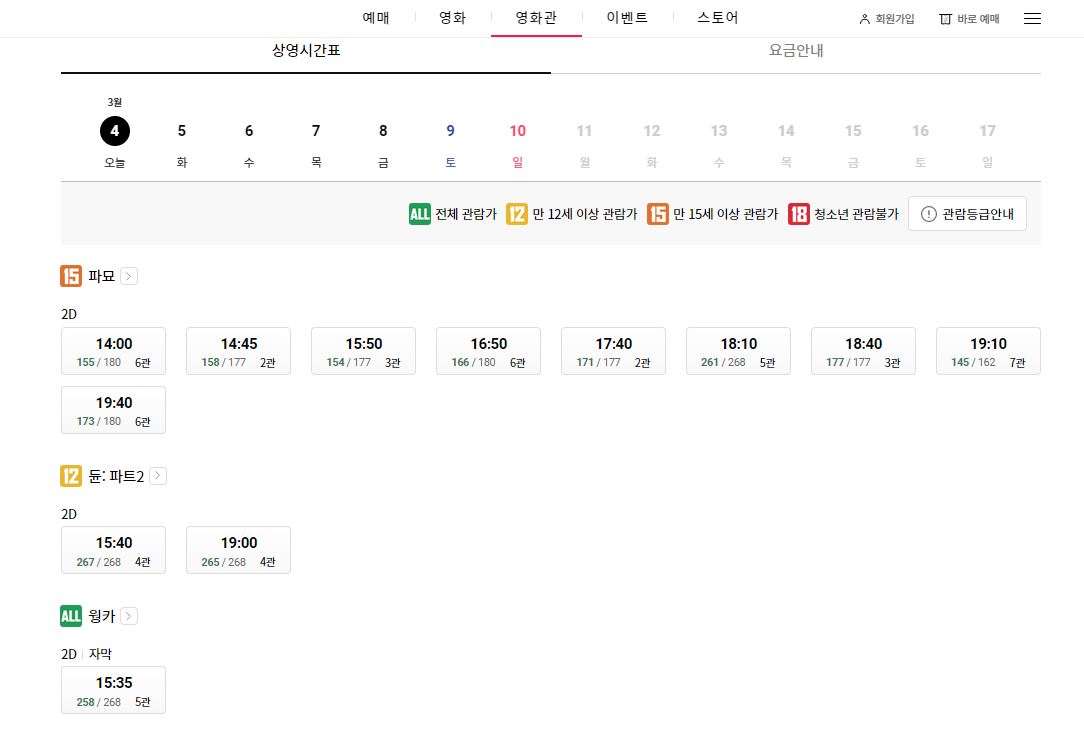Image resolution: width=1084 pixels, height=730 pixels.
Task: Expand the 윙카 movie chevron
Action: [131, 616]
